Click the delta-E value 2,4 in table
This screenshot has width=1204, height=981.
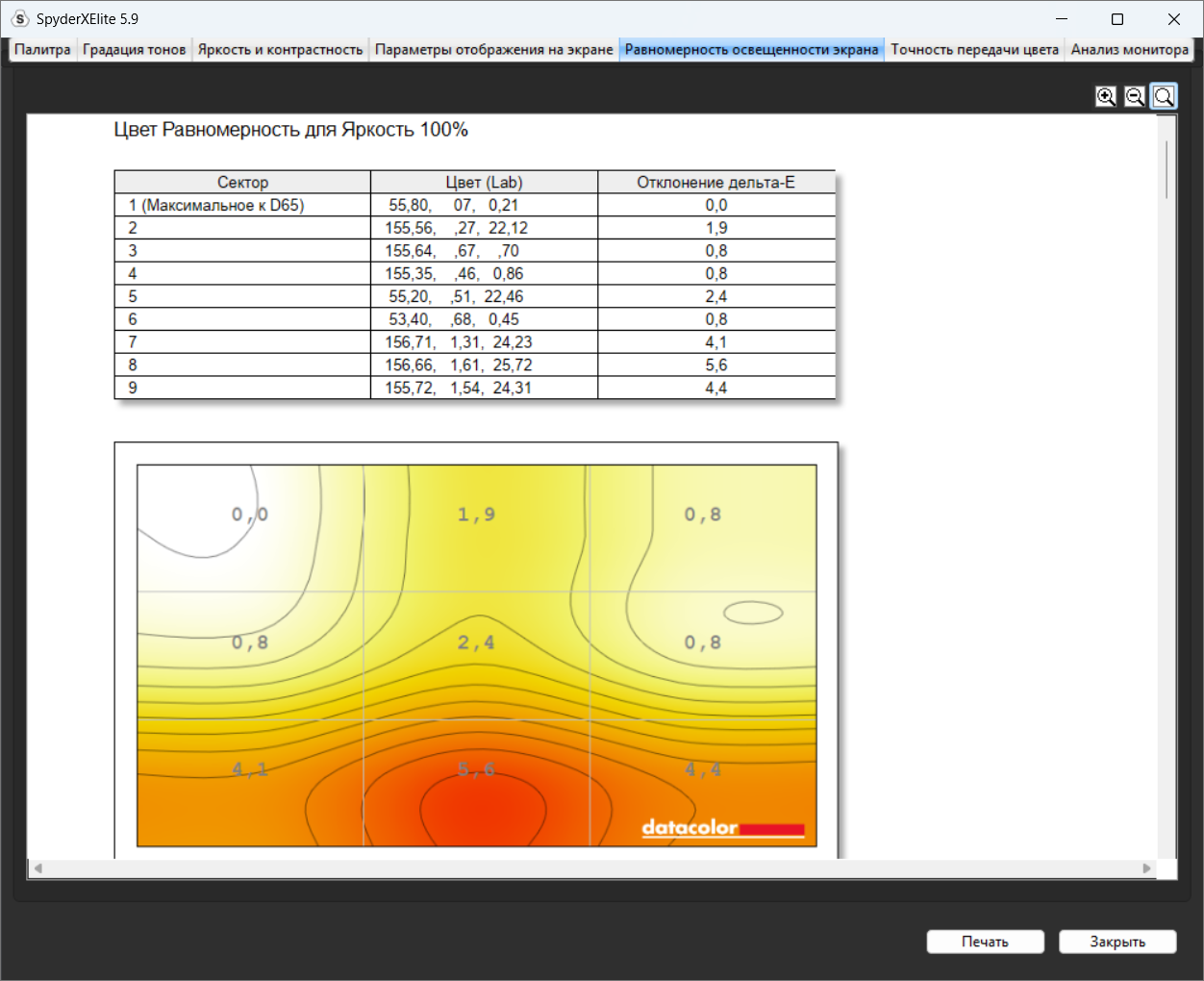pyautogui.click(x=716, y=296)
